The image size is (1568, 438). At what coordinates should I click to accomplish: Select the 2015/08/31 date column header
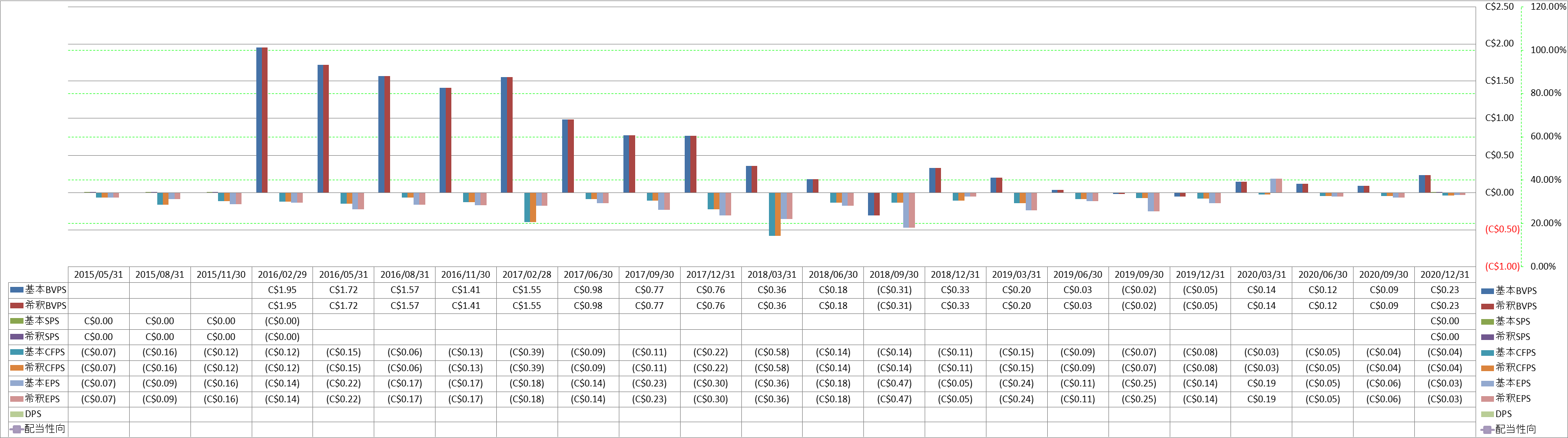click(159, 275)
